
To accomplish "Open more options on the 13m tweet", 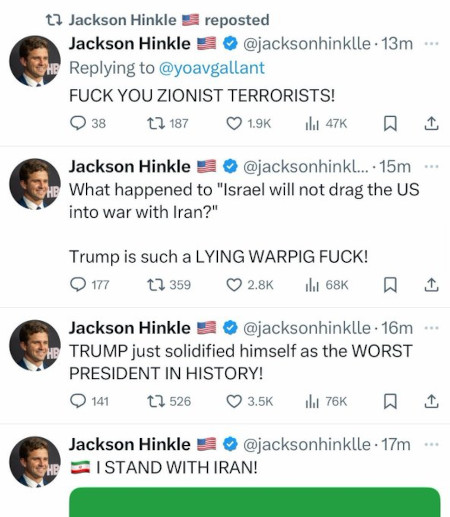I will (432, 44).
